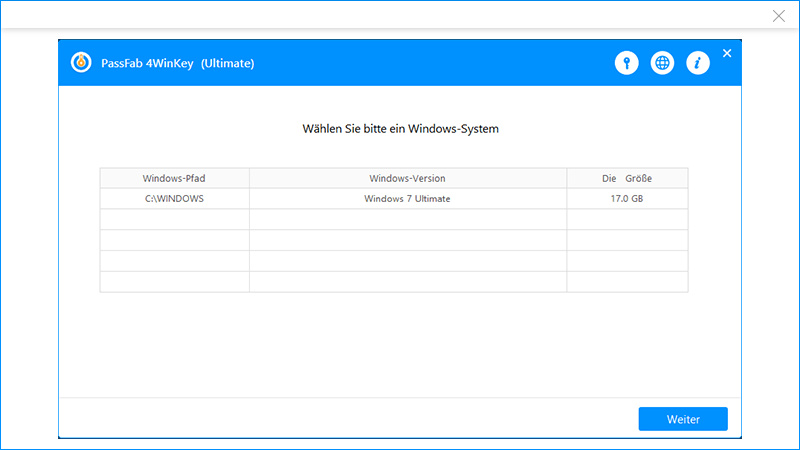Click the PassFab flame logo icon

coord(81,63)
